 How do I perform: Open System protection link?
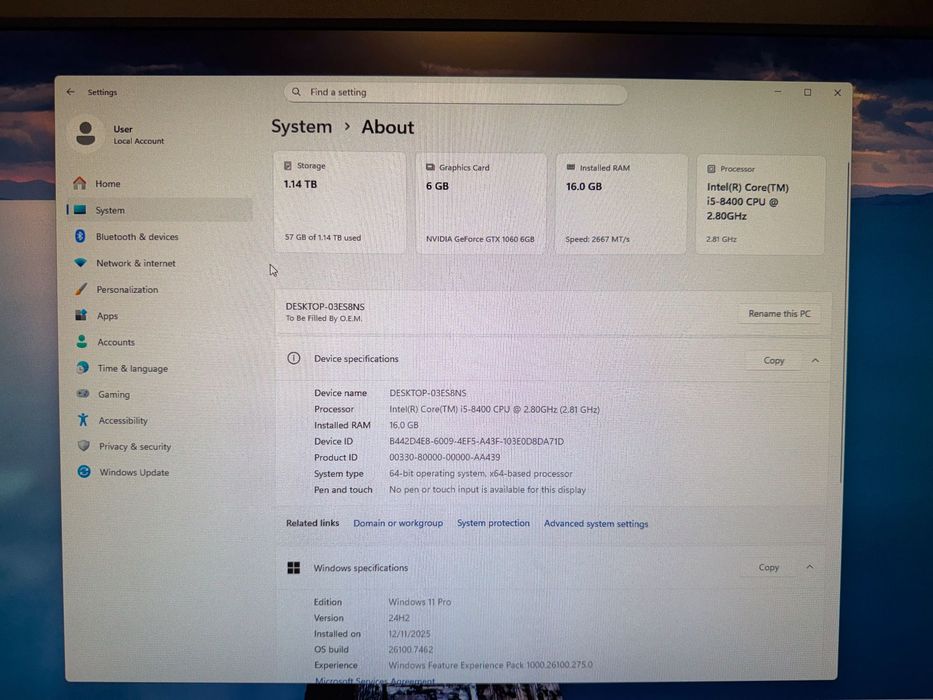pos(493,523)
